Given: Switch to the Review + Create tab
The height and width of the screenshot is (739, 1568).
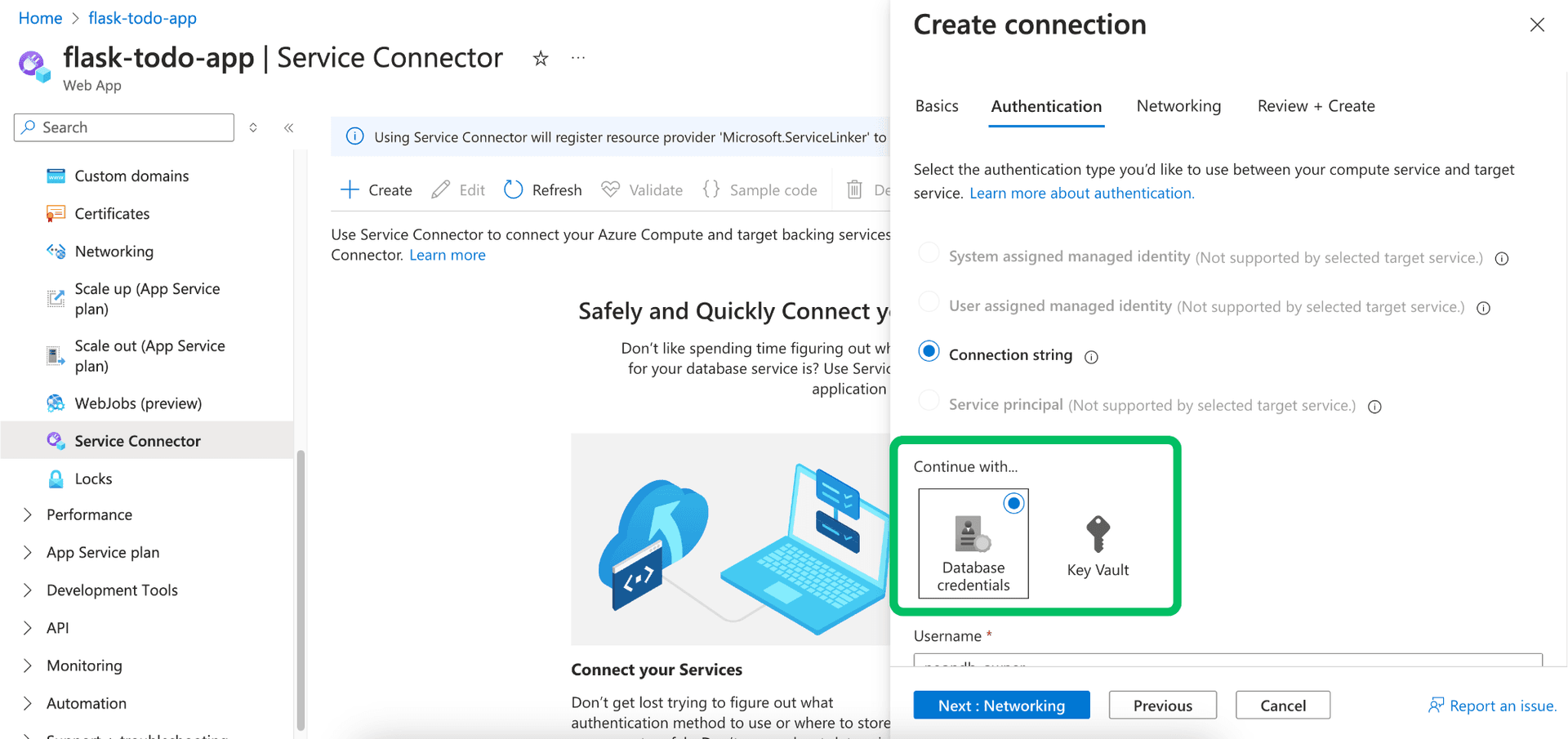Looking at the screenshot, I should coord(1315,106).
